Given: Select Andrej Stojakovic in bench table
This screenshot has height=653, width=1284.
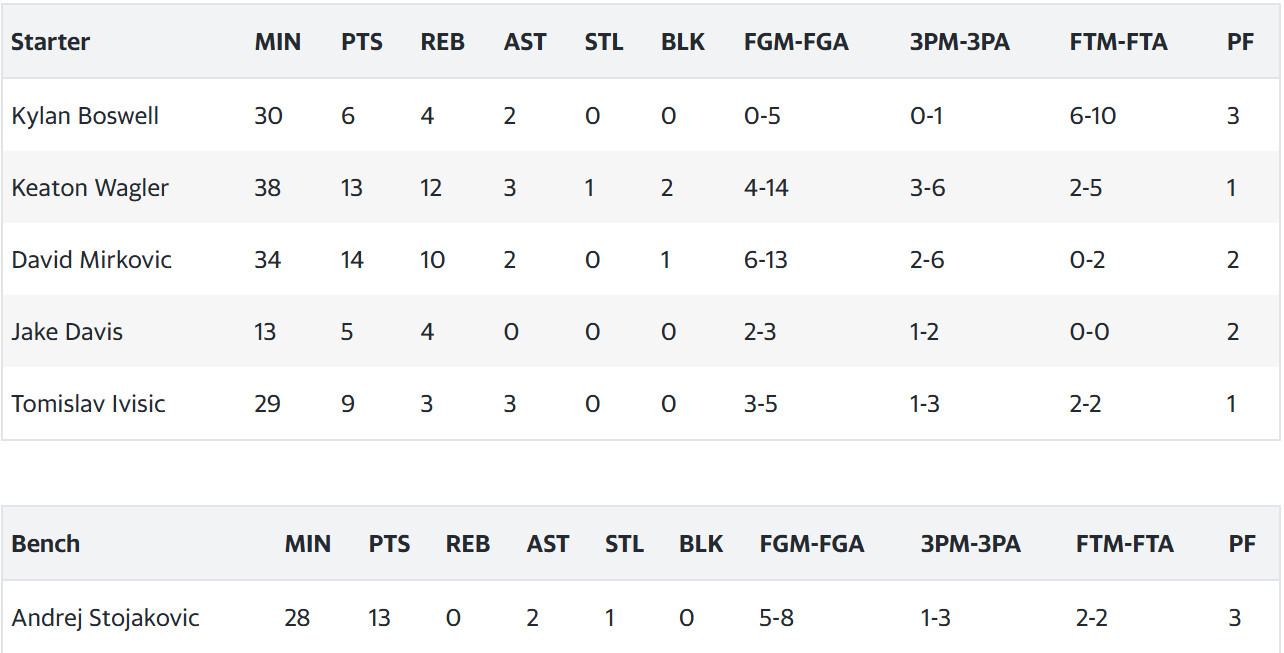Looking at the screenshot, I should pyautogui.click(x=105, y=618).
